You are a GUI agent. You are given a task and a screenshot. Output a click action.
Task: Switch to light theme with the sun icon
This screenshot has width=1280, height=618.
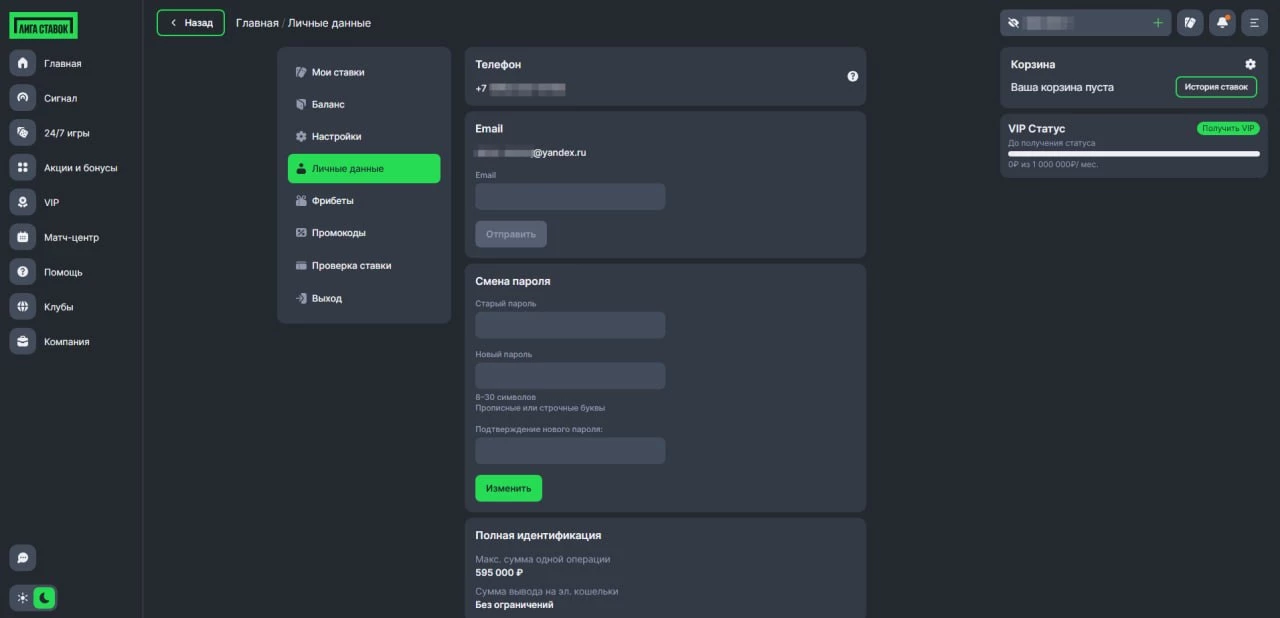click(22, 598)
